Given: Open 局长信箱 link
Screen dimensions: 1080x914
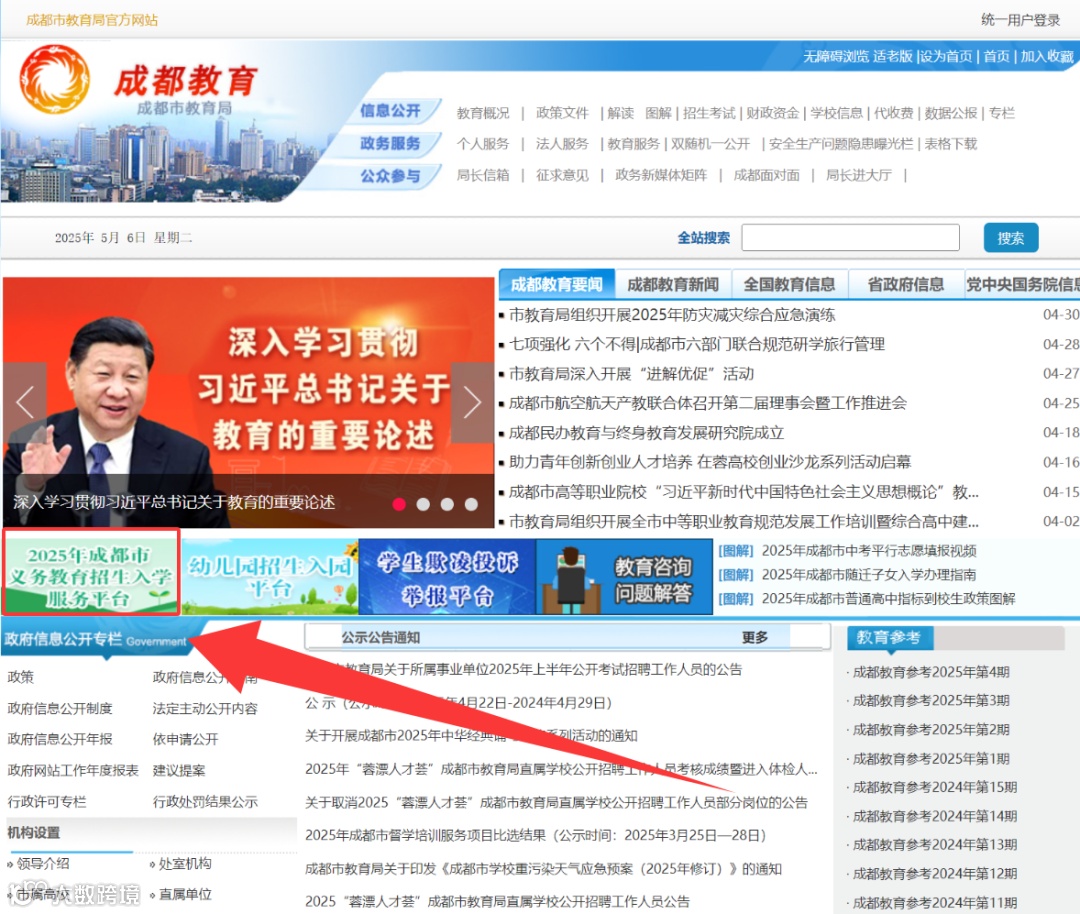Looking at the screenshot, I should tap(483, 175).
